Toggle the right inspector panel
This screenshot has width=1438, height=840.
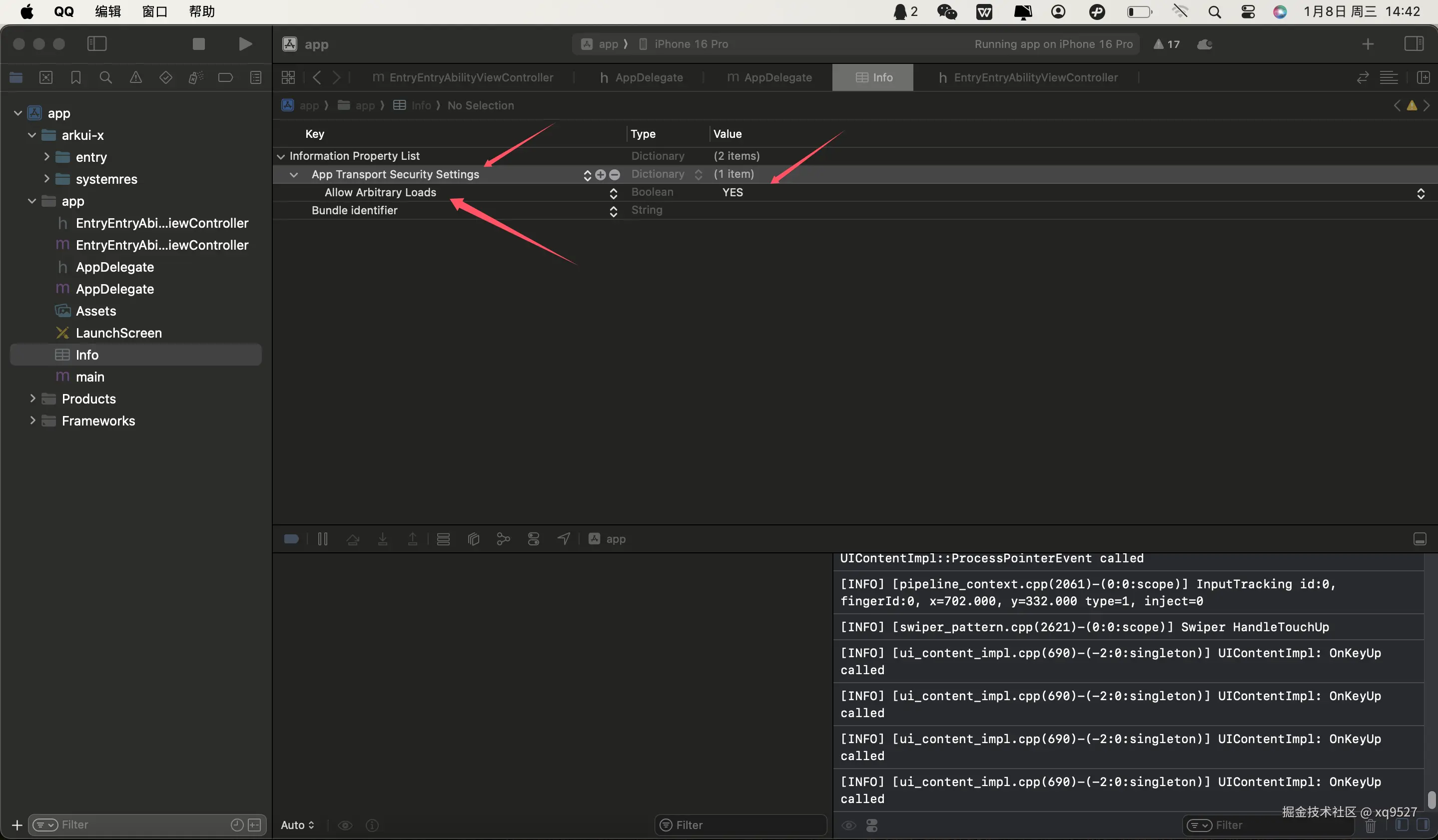1414,44
